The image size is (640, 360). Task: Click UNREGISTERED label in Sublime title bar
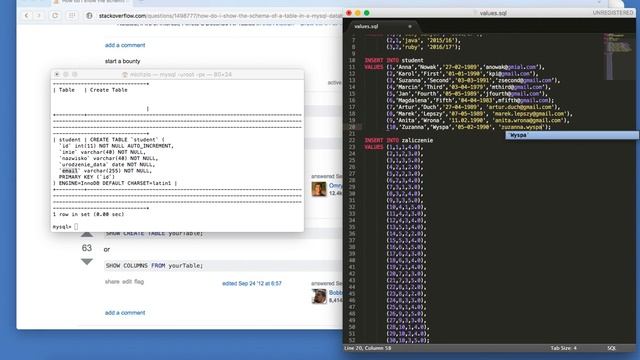click(x=613, y=13)
